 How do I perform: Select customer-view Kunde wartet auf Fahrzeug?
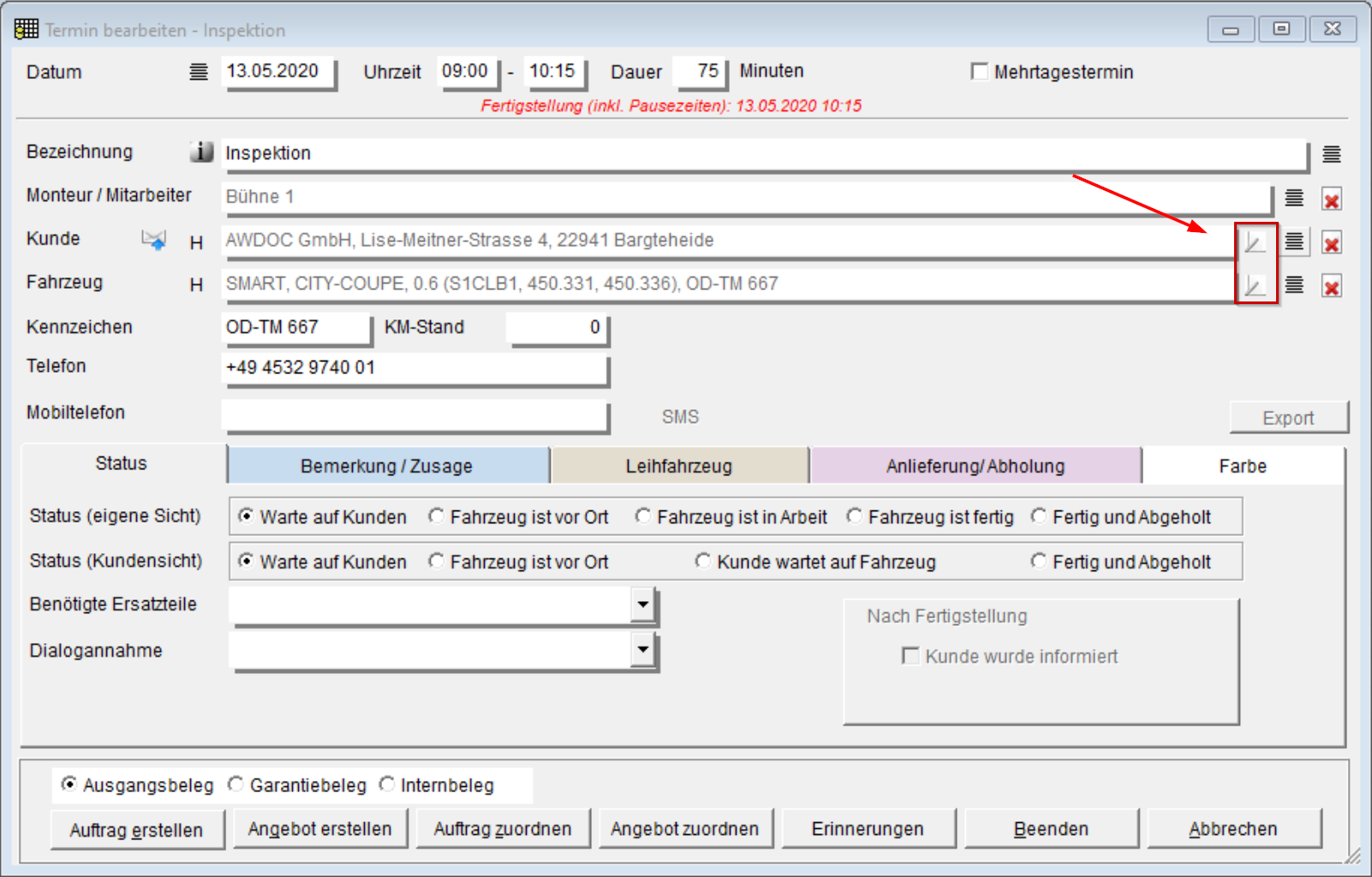click(703, 561)
